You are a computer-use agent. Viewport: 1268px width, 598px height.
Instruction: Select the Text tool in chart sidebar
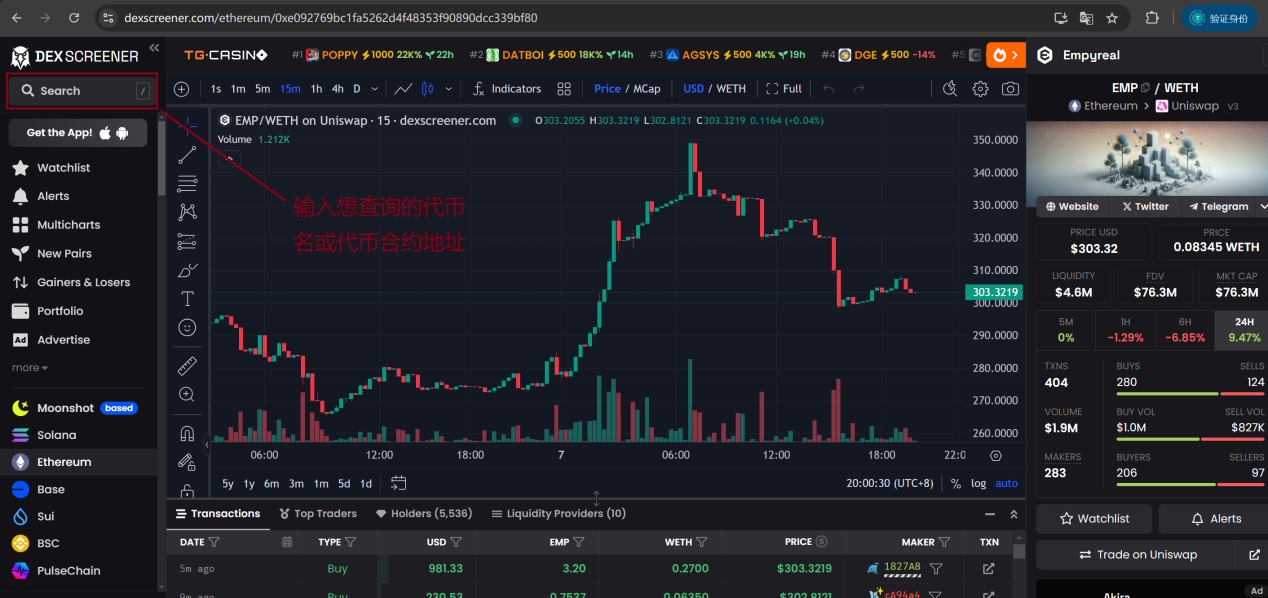[187, 299]
